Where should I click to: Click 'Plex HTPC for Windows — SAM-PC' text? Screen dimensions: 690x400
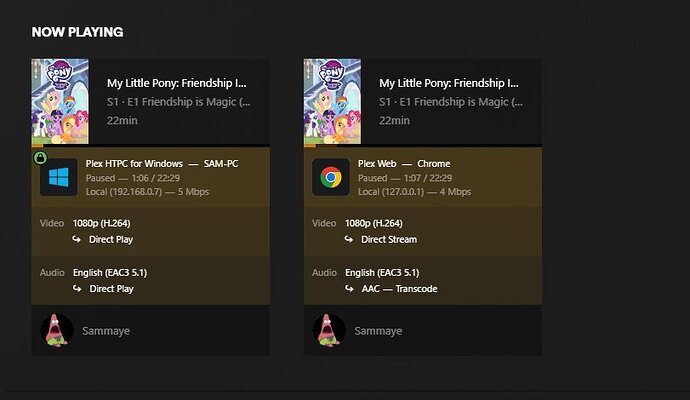(x=162, y=164)
